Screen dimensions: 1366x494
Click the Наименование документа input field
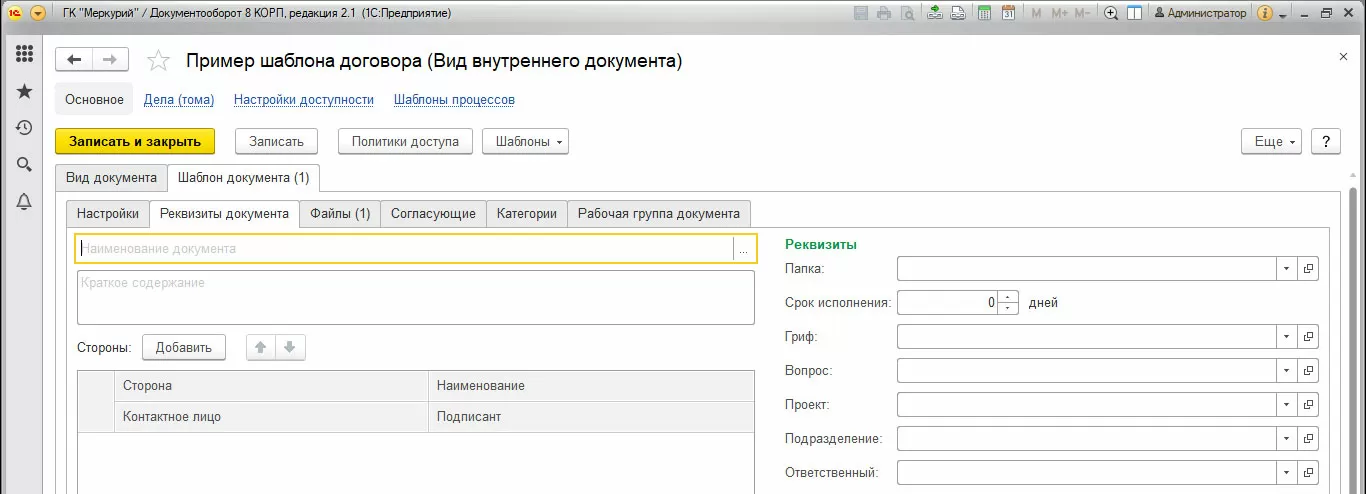[x=404, y=249]
